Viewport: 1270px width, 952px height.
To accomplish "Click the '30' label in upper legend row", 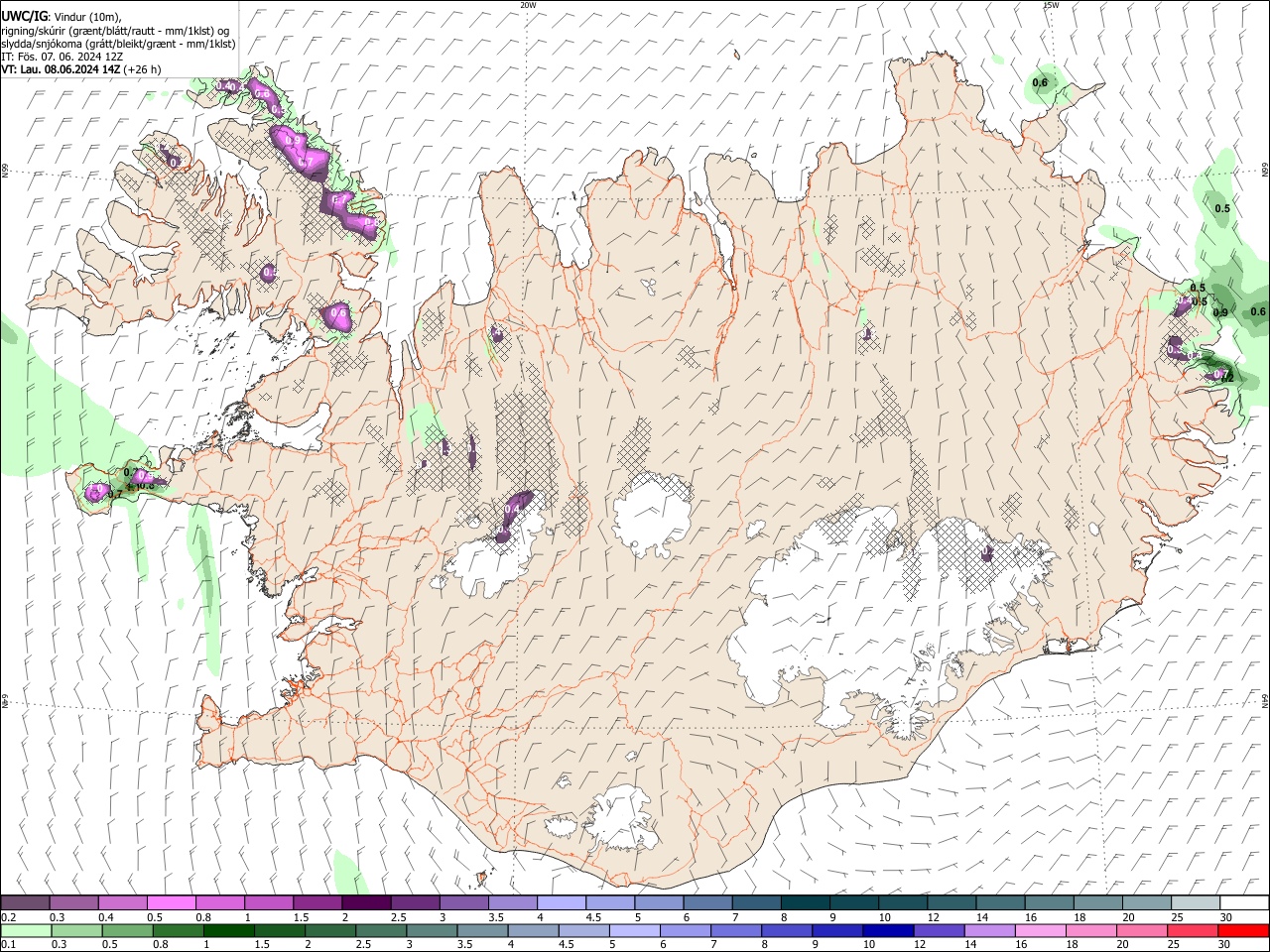I will (1226, 917).
